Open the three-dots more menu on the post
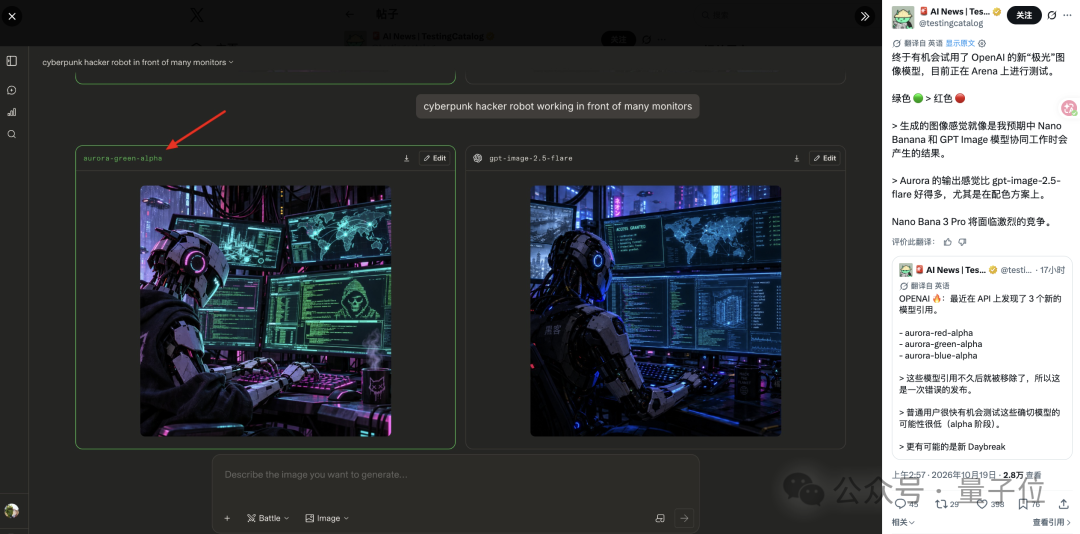 pos(1067,15)
